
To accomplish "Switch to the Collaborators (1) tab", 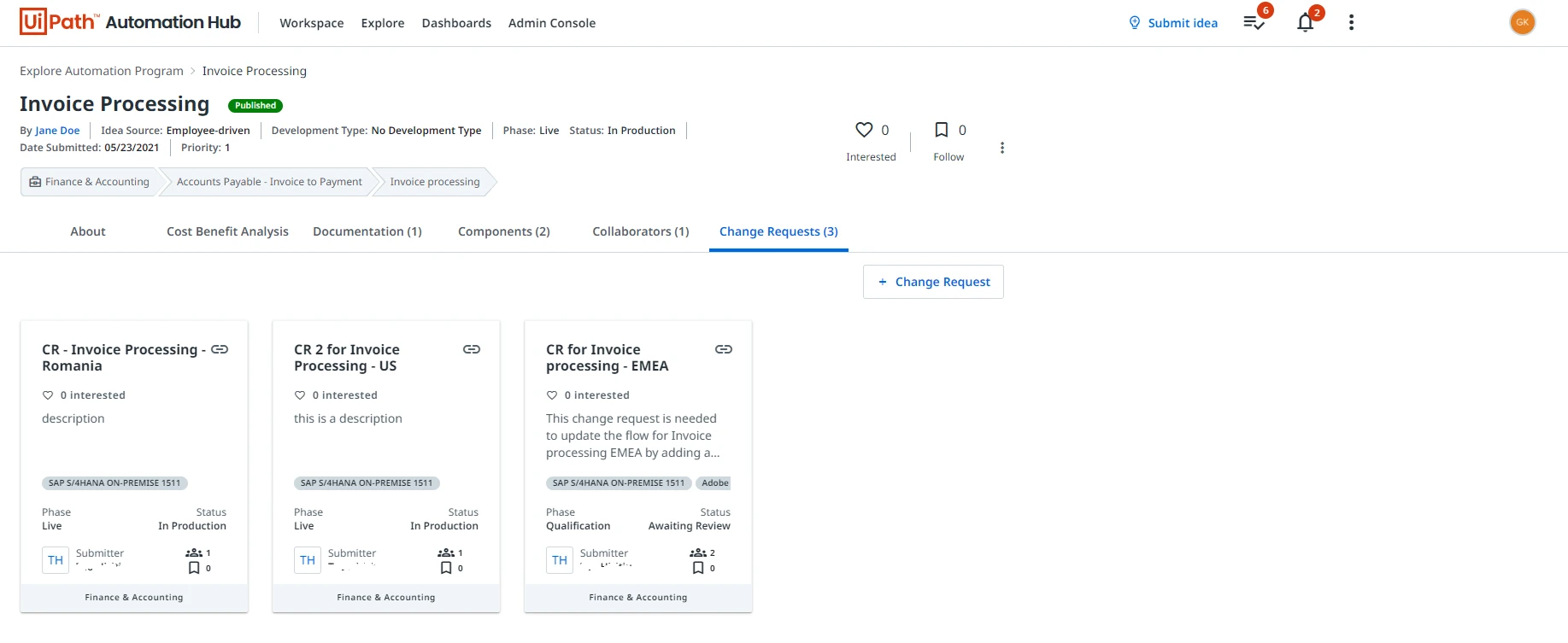I will (641, 231).
